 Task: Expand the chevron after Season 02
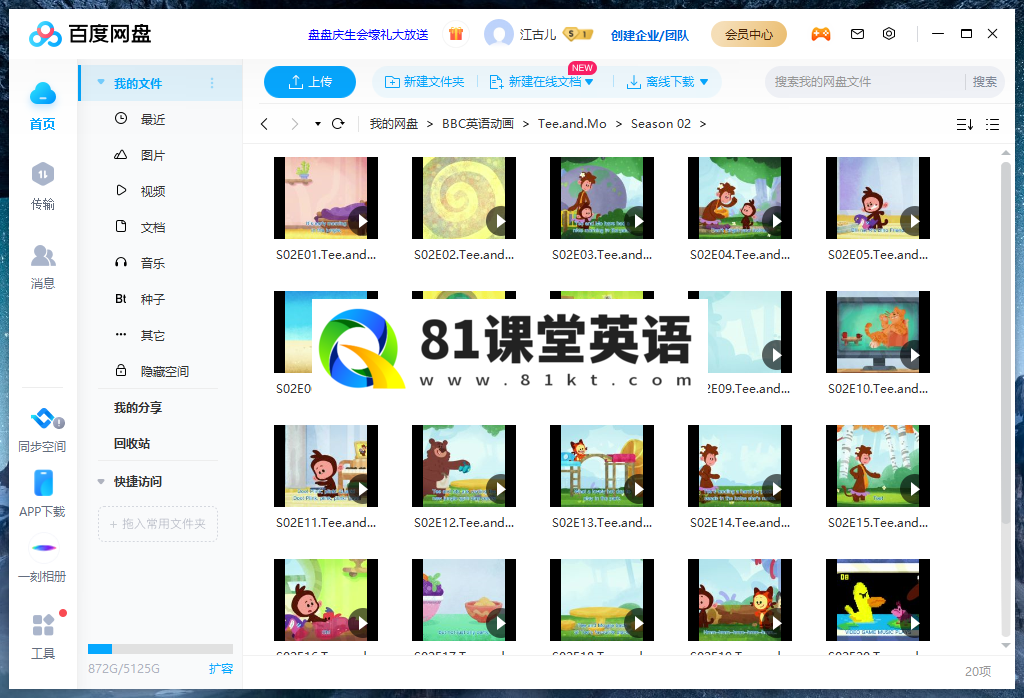coord(703,124)
